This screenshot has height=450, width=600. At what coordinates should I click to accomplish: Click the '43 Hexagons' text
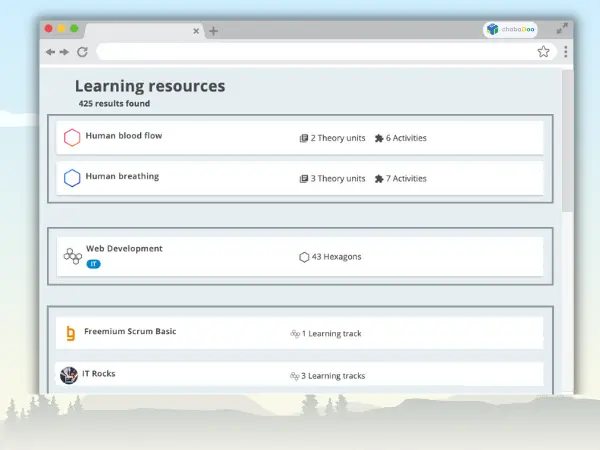coord(336,257)
